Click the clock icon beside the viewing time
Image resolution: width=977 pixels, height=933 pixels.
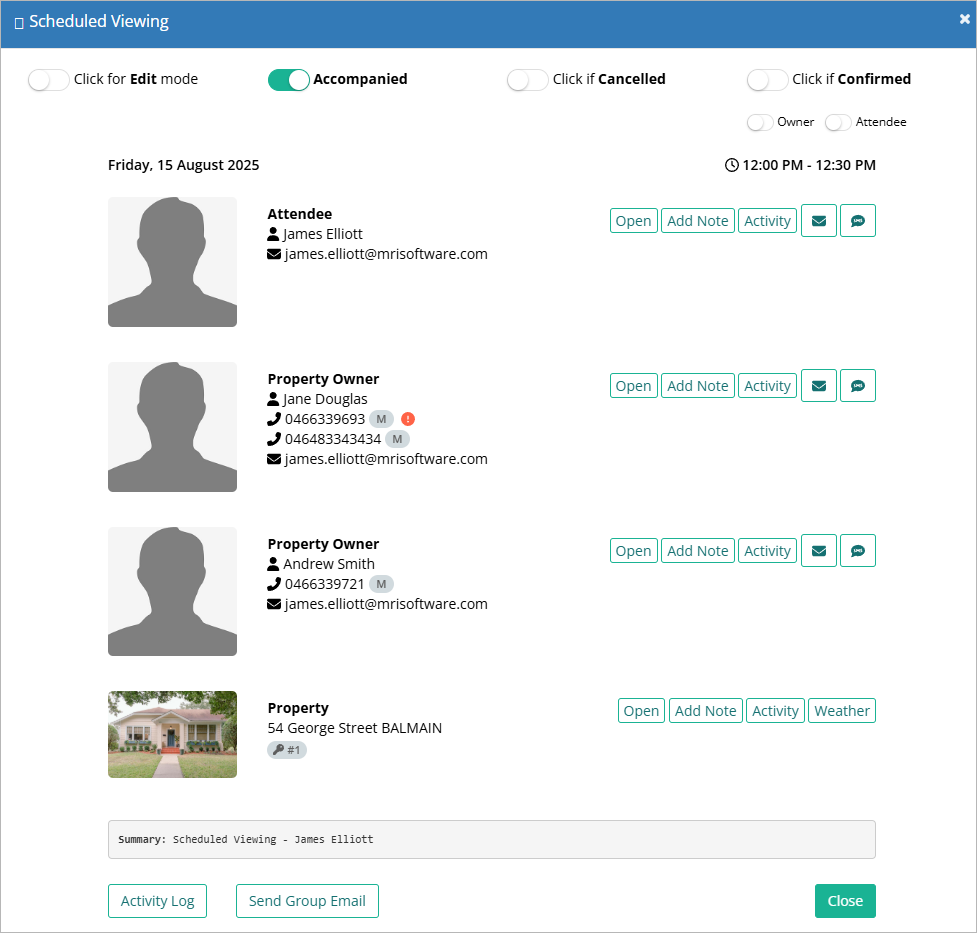[x=732, y=165]
